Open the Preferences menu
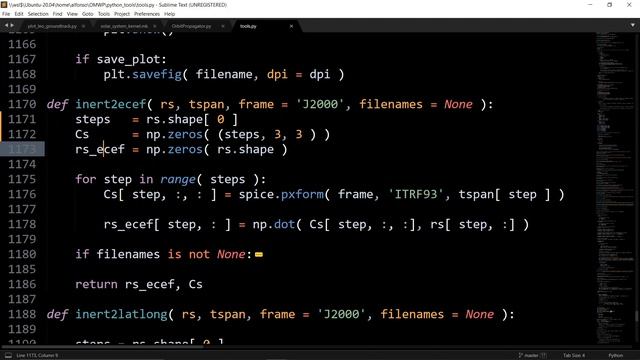Screen dimensions: 640x360 click(x=147, y=14)
